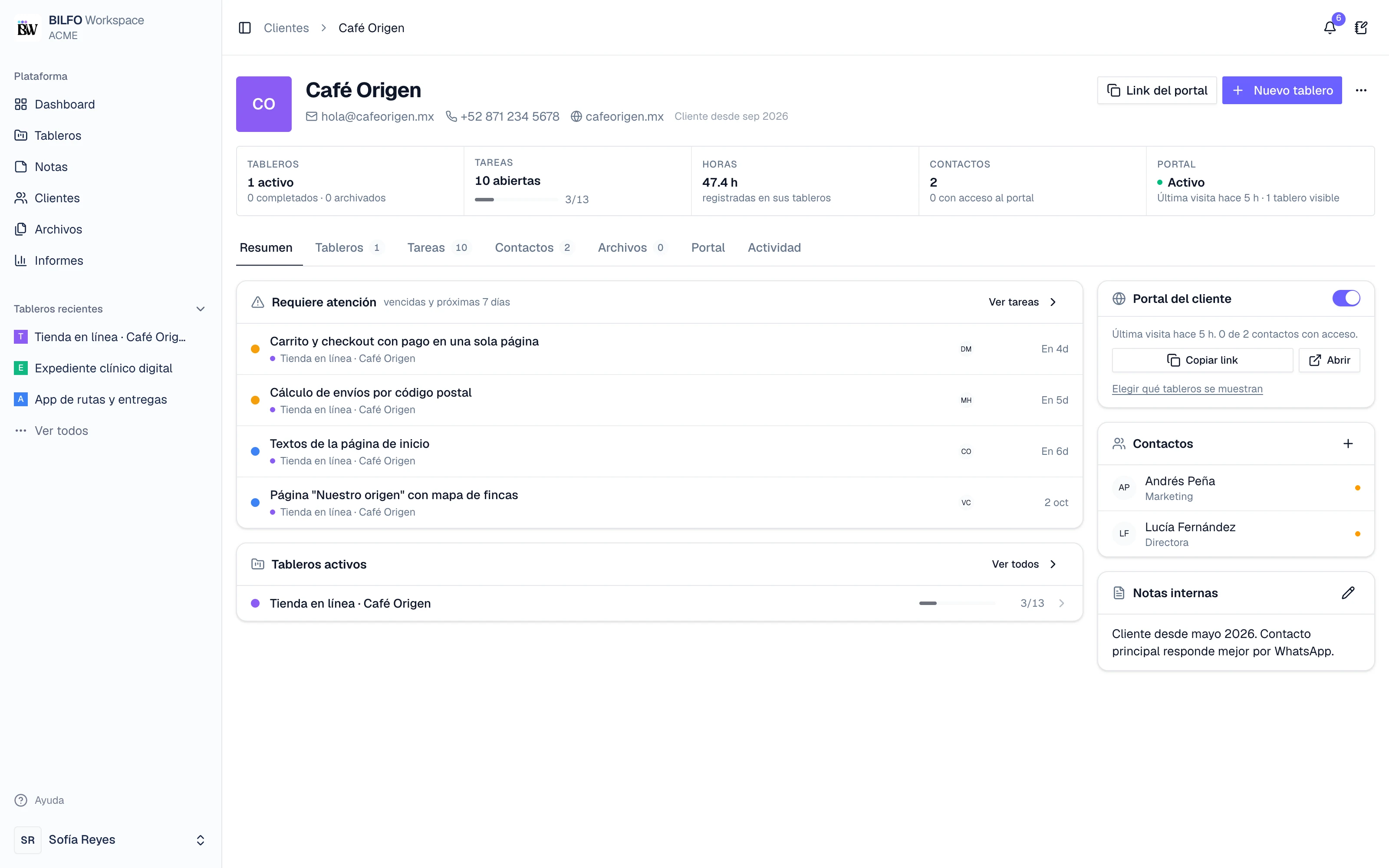
Task: Click the Nuevo tablero button
Action: click(x=1282, y=90)
